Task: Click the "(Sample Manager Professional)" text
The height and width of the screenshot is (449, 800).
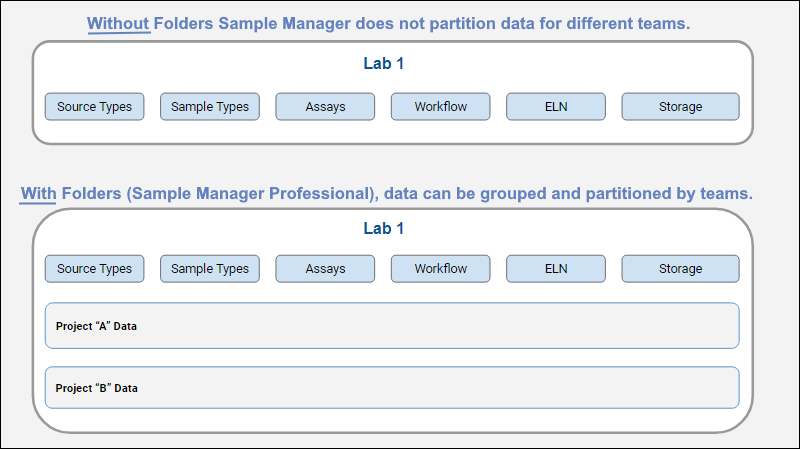Action: pos(255,192)
